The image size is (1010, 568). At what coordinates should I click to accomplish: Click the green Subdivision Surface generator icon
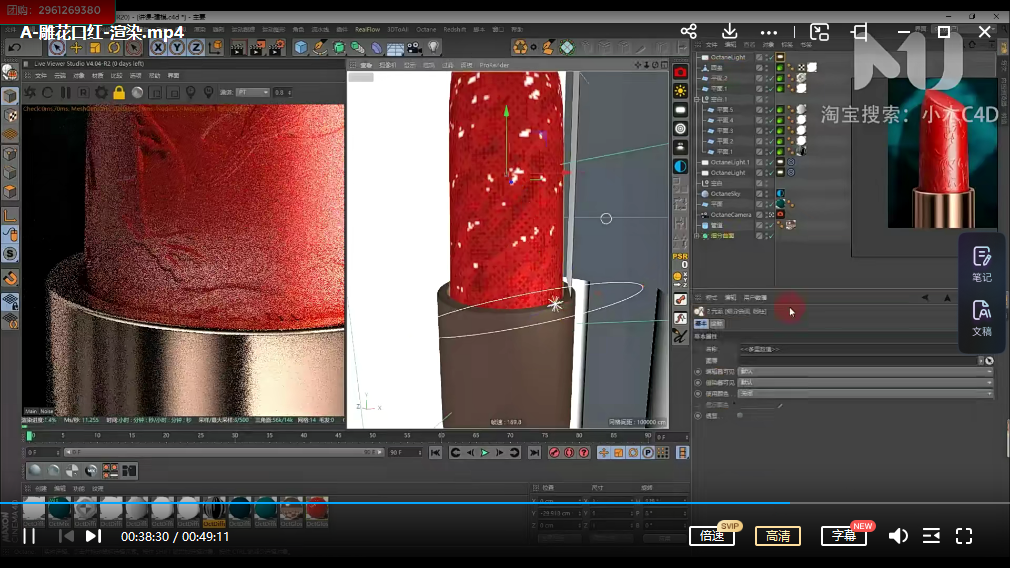(x=339, y=48)
